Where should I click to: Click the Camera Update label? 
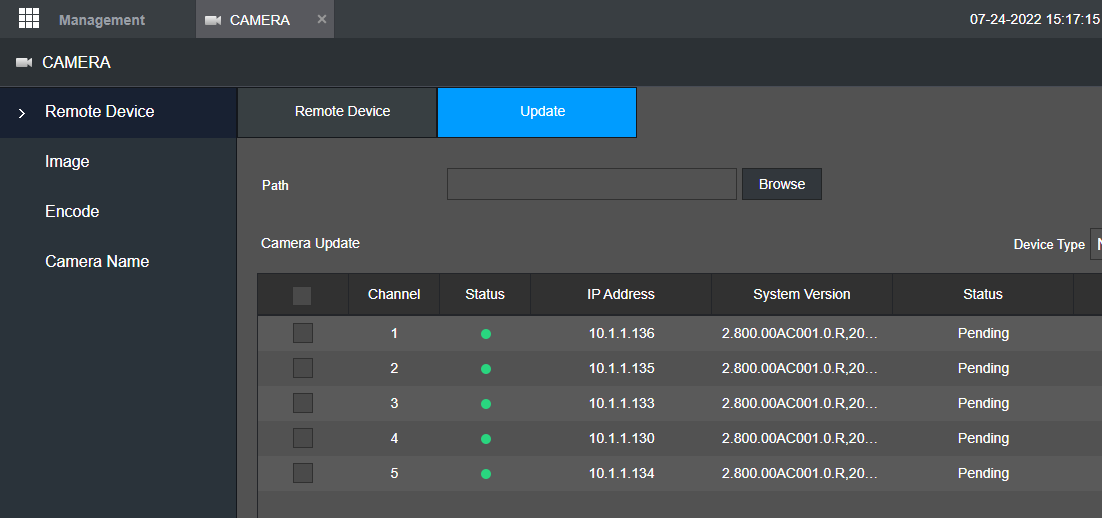[x=310, y=244]
